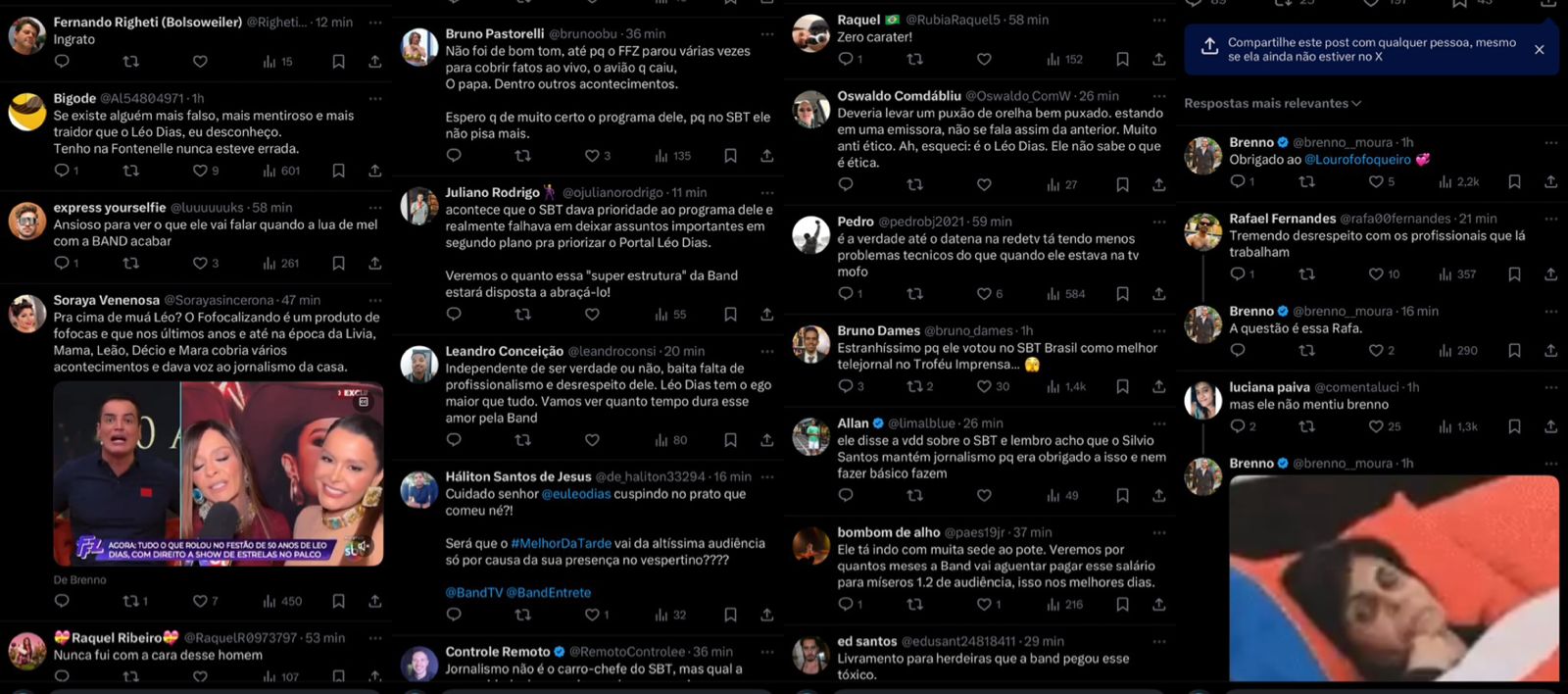
Task: Dismiss the Compartilhe este post notification
Action: (1539, 49)
